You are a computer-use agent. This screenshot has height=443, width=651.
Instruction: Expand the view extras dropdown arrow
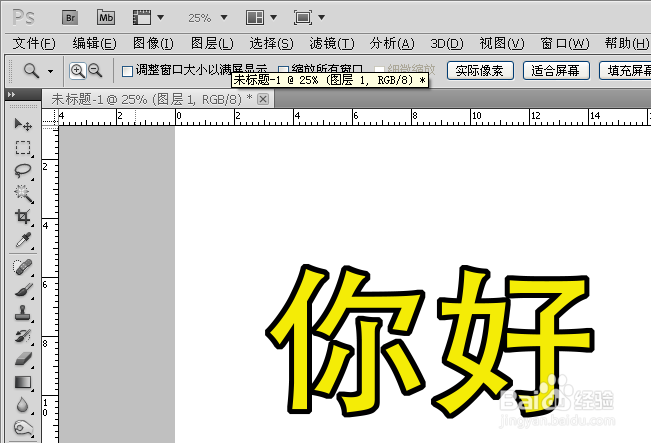(161, 17)
